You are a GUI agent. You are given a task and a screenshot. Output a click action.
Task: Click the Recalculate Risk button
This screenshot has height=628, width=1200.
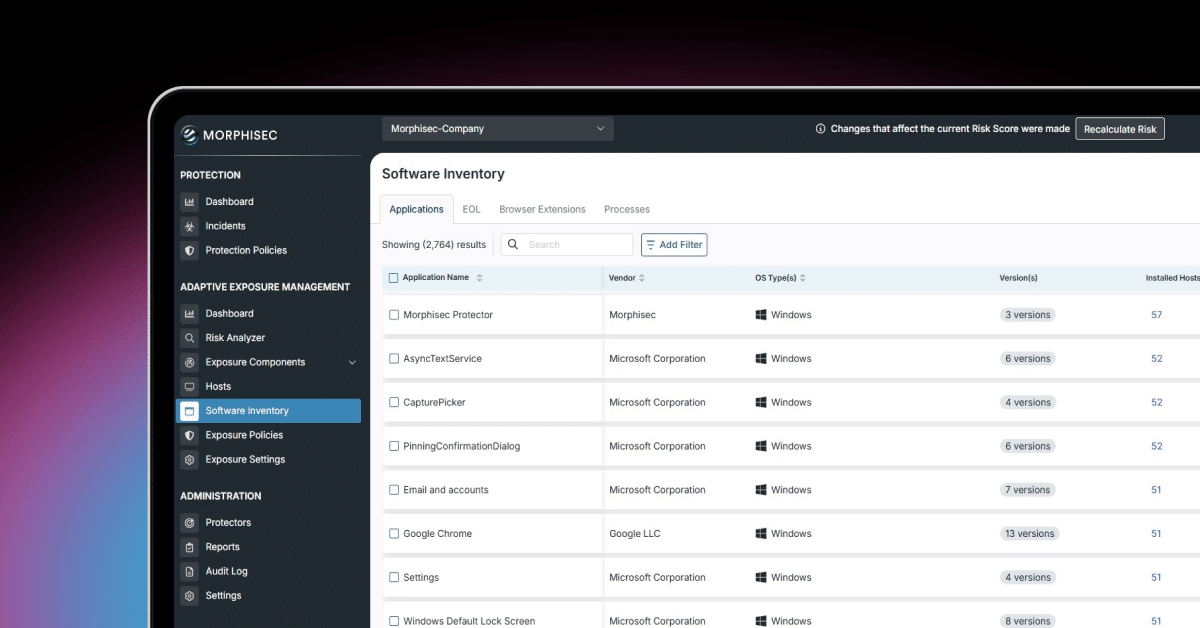coord(1120,129)
